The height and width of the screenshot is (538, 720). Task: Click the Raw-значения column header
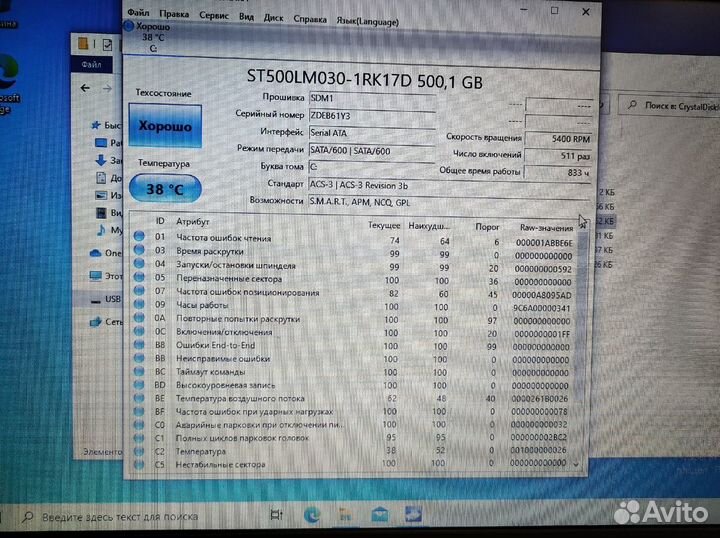tap(546, 228)
